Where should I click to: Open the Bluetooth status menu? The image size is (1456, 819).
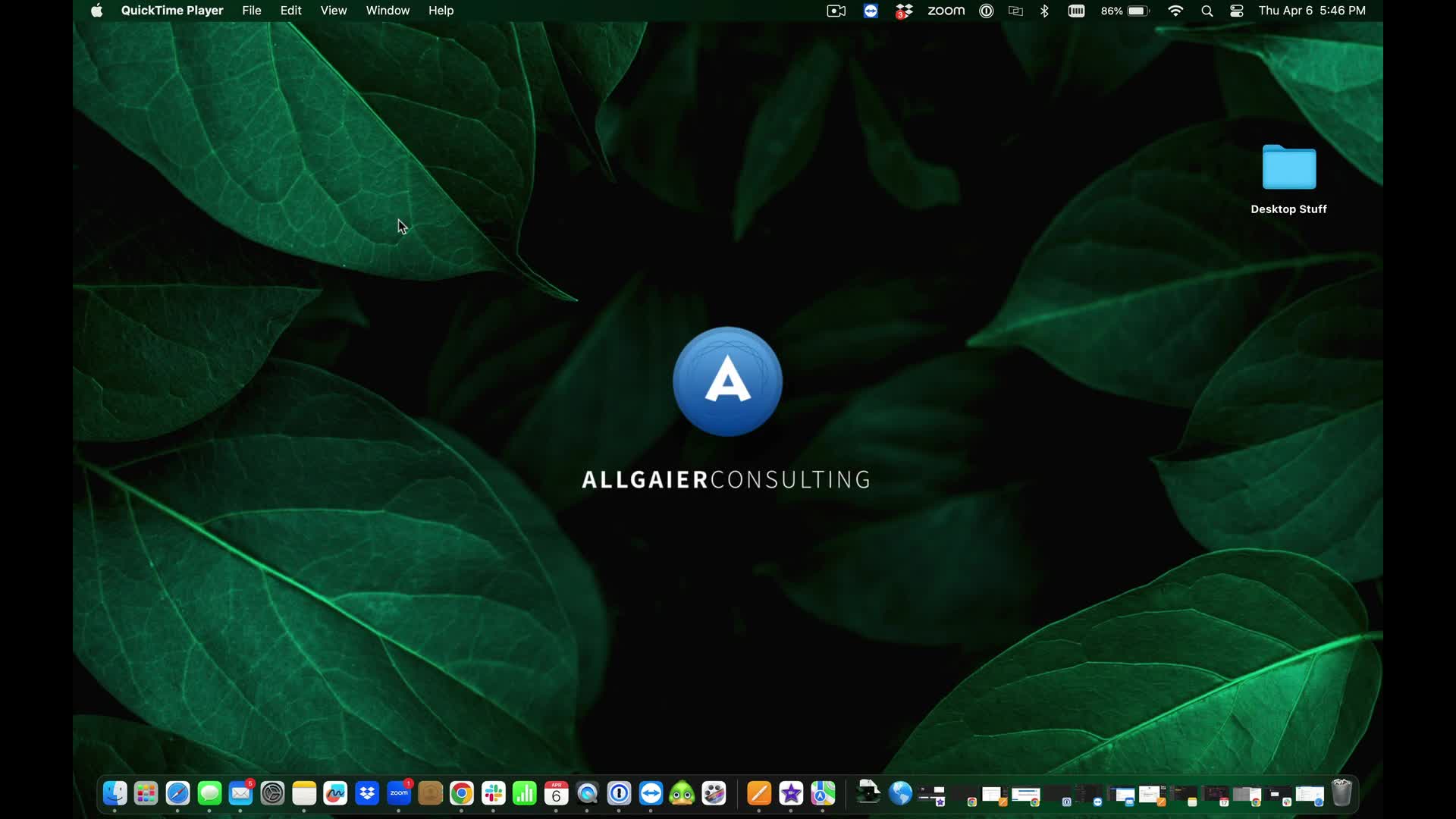(1044, 11)
